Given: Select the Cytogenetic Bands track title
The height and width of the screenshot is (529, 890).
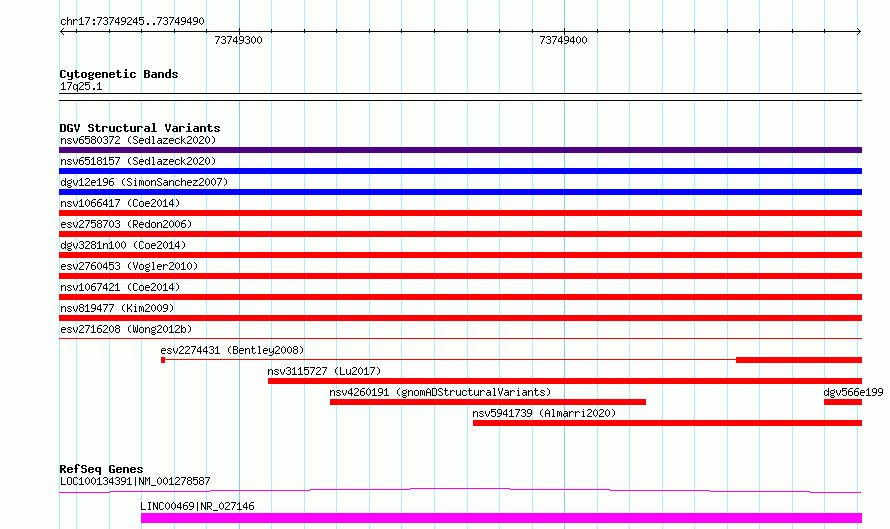Looking at the screenshot, I should click(x=119, y=74).
